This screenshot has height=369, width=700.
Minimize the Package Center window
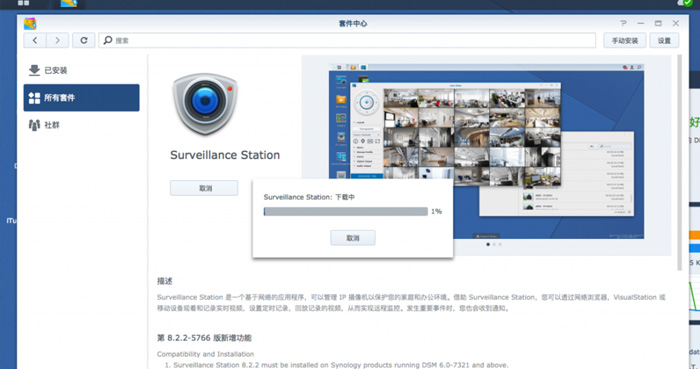click(x=641, y=23)
